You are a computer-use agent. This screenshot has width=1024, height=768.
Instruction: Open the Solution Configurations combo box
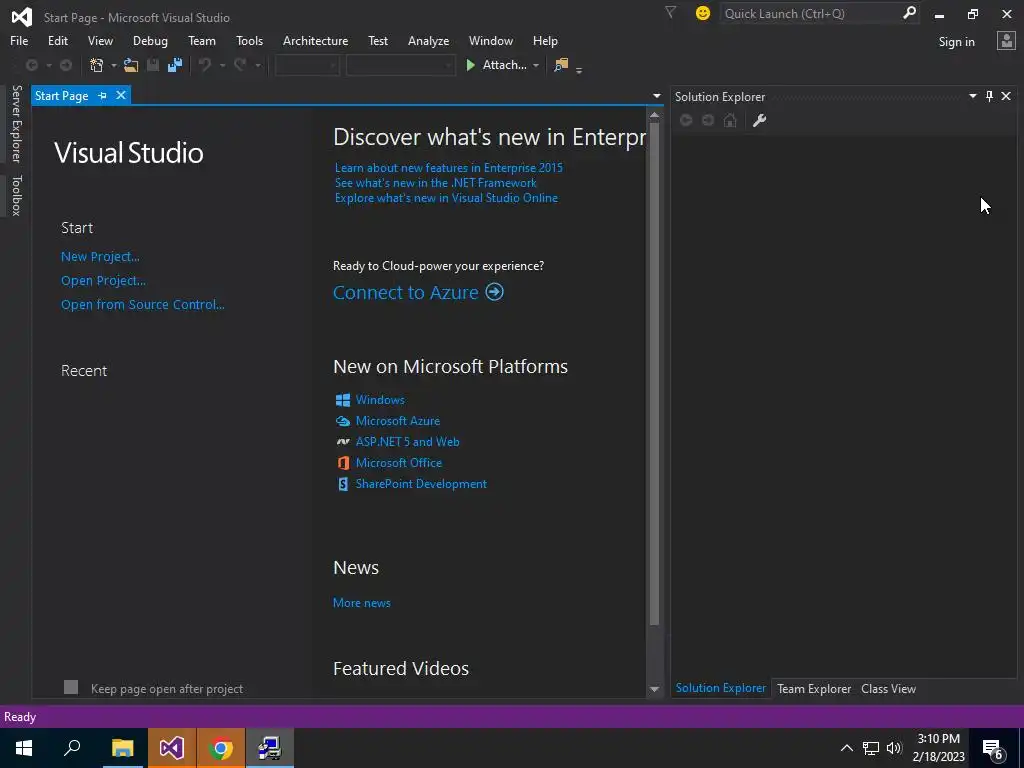point(307,65)
